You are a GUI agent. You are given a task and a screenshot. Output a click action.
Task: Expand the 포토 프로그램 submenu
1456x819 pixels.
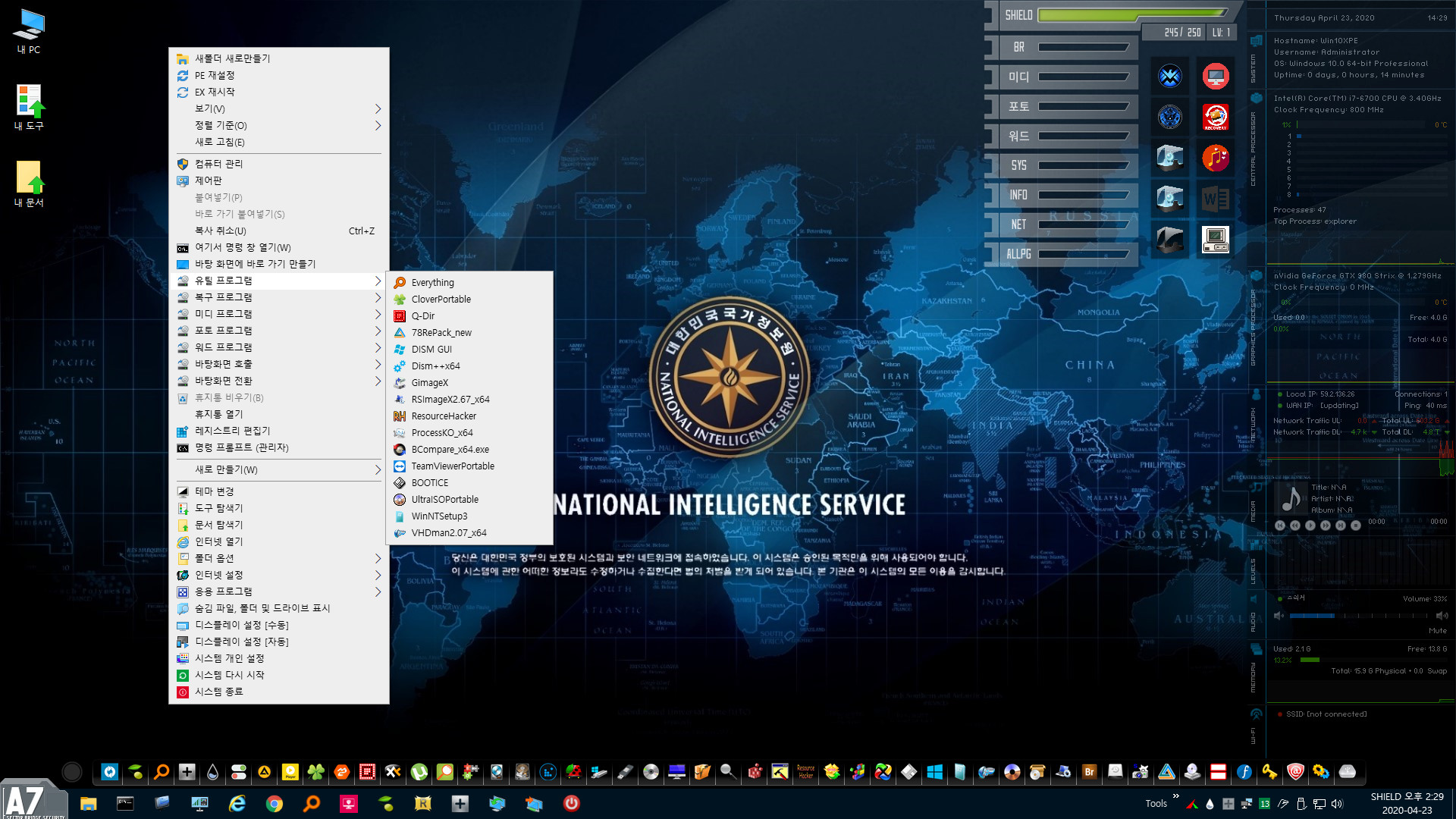point(278,330)
